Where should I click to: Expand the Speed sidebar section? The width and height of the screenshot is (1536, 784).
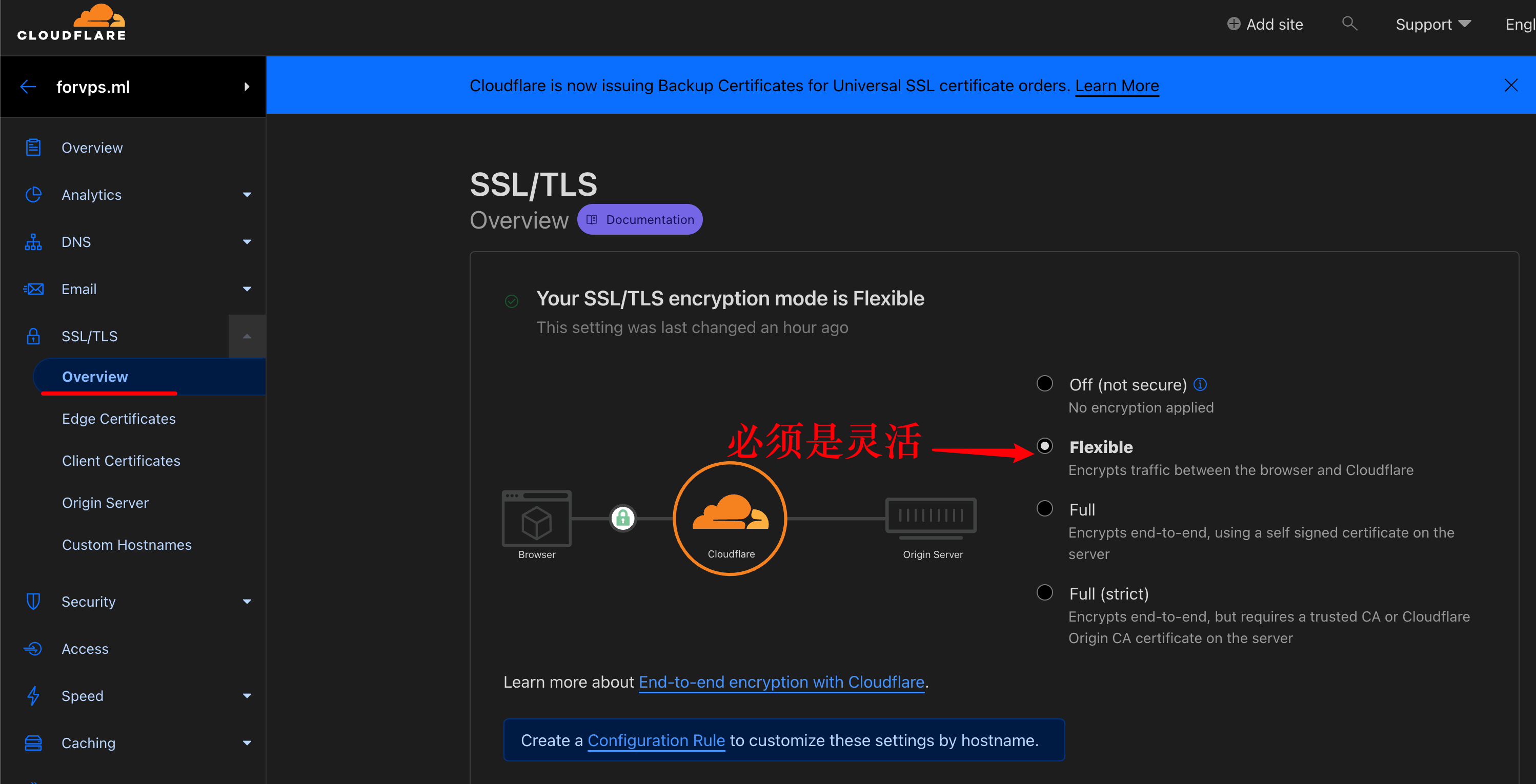click(x=247, y=696)
